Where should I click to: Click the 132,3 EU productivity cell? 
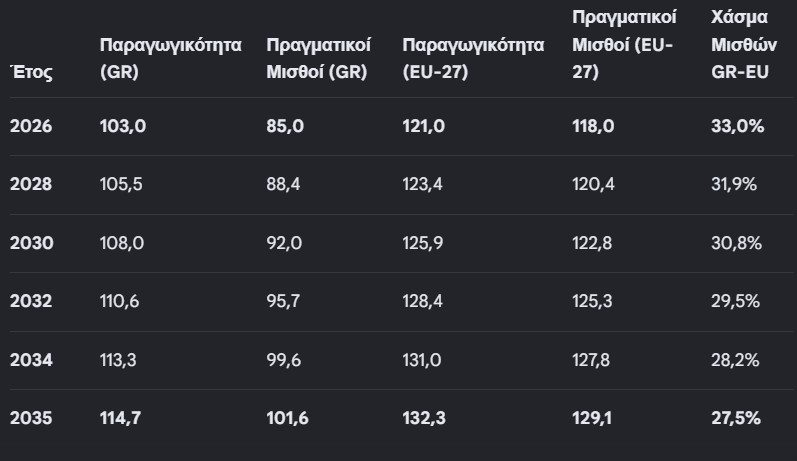[x=424, y=418]
